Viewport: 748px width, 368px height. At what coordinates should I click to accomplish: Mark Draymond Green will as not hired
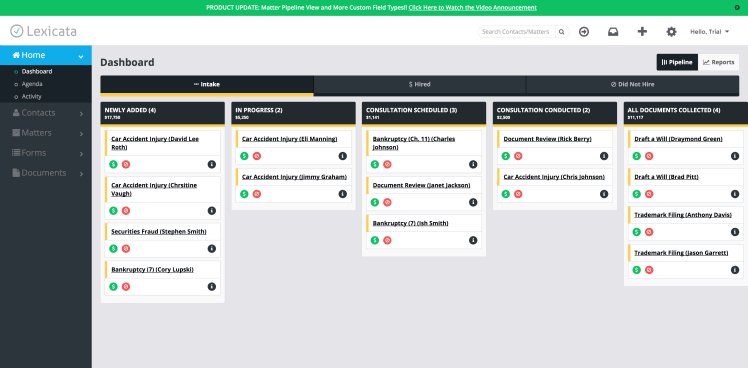pyautogui.click(x=649, y=156)
